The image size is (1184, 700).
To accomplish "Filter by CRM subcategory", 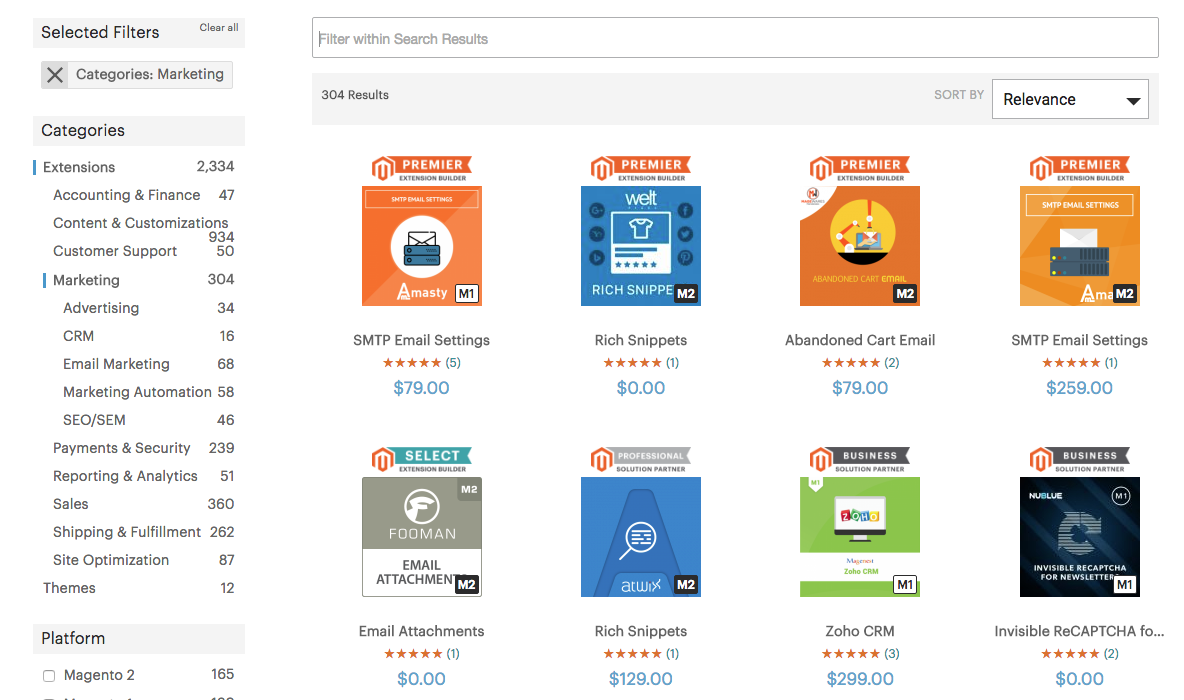I will coord(79,336).
